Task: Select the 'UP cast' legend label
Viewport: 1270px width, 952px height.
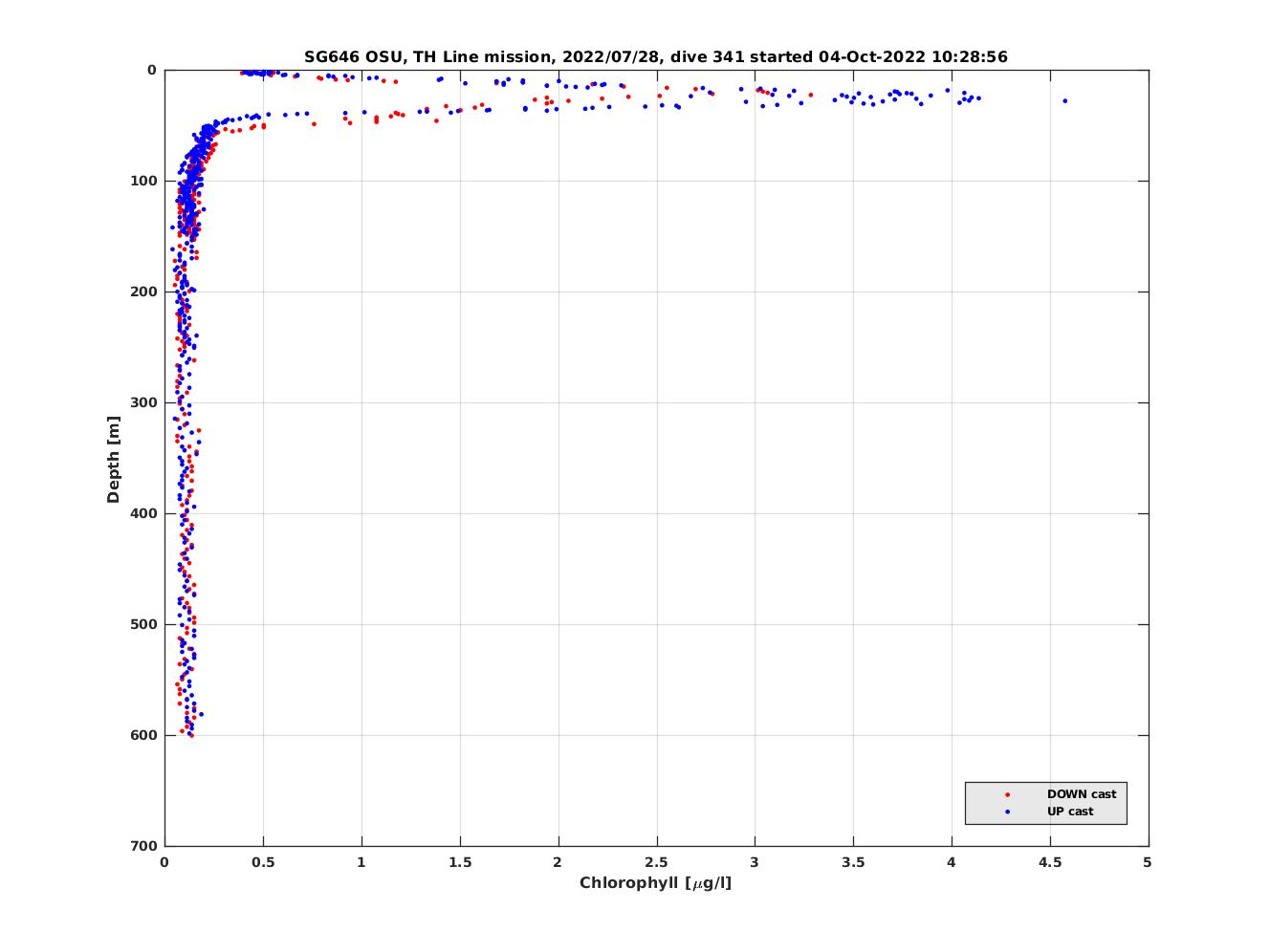Action: 1070,811
